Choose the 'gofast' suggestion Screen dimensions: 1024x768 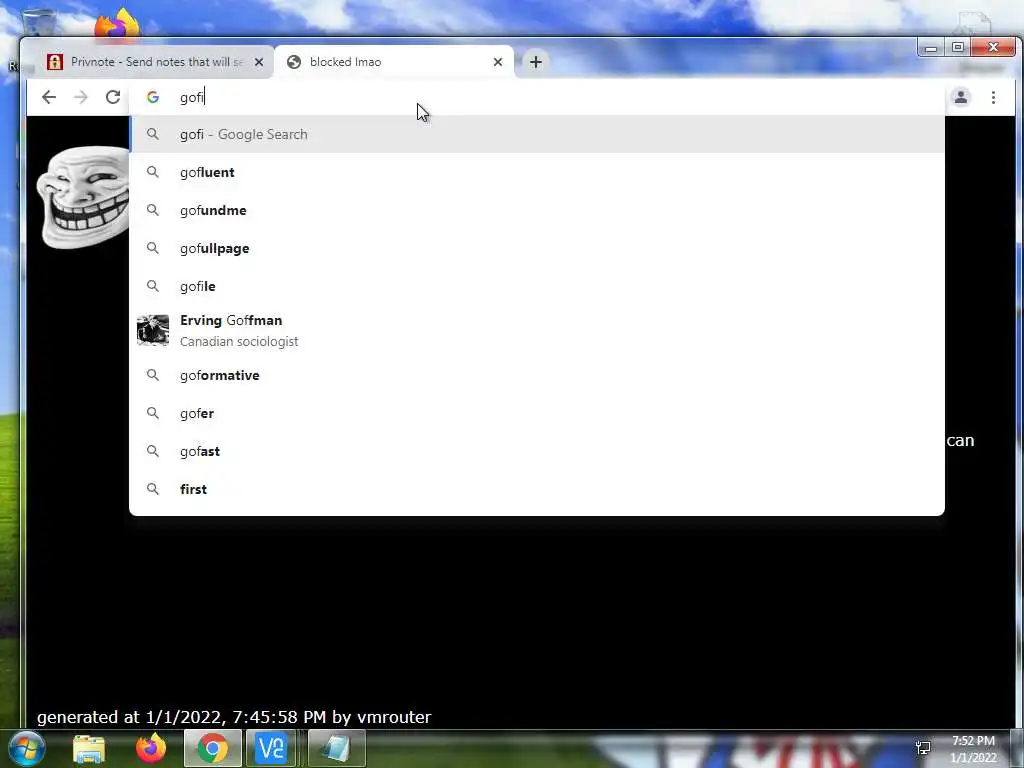click(537, 451)
